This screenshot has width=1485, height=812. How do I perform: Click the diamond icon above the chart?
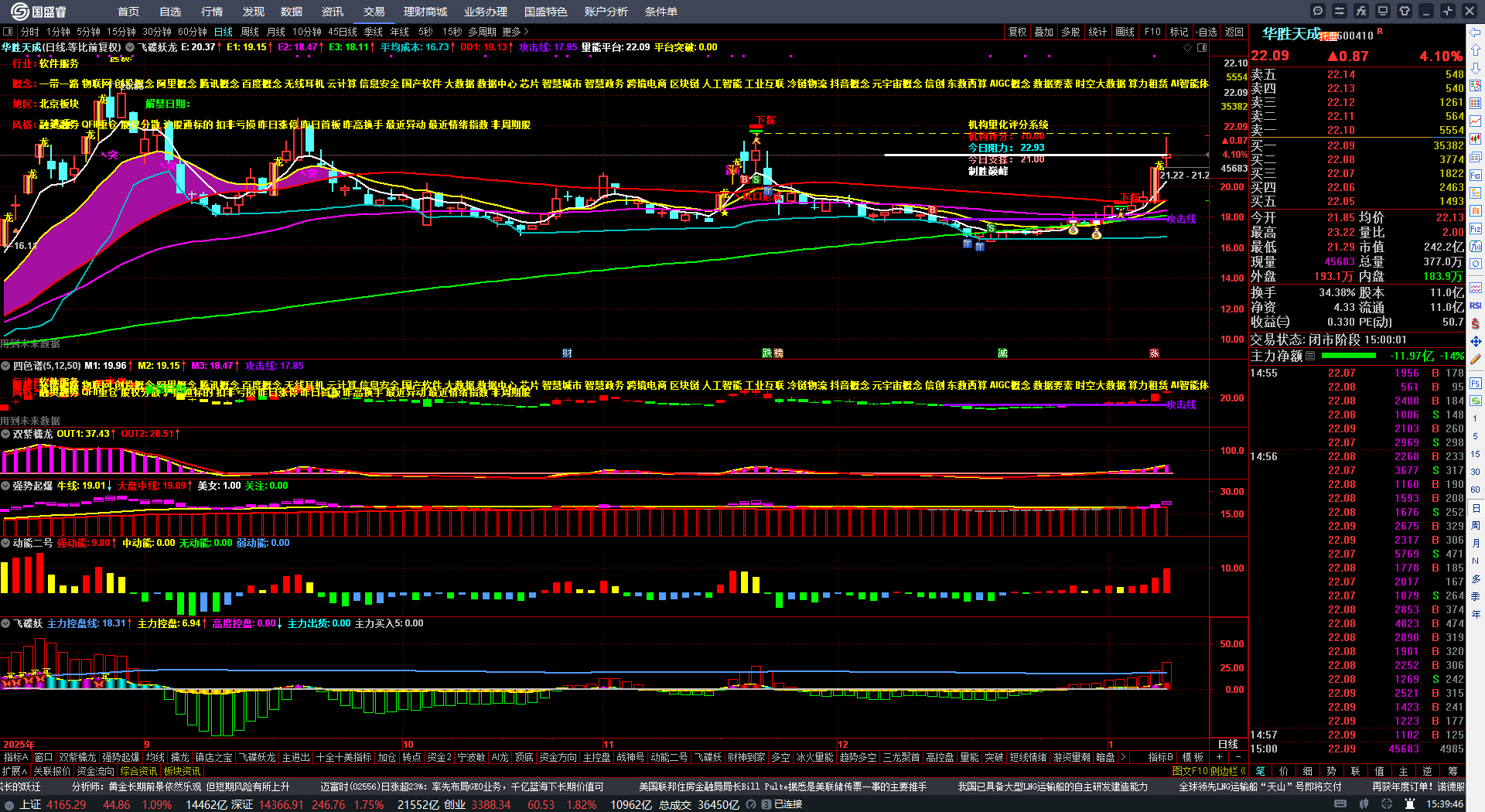pyautogui.click(x=1188, y=48)
